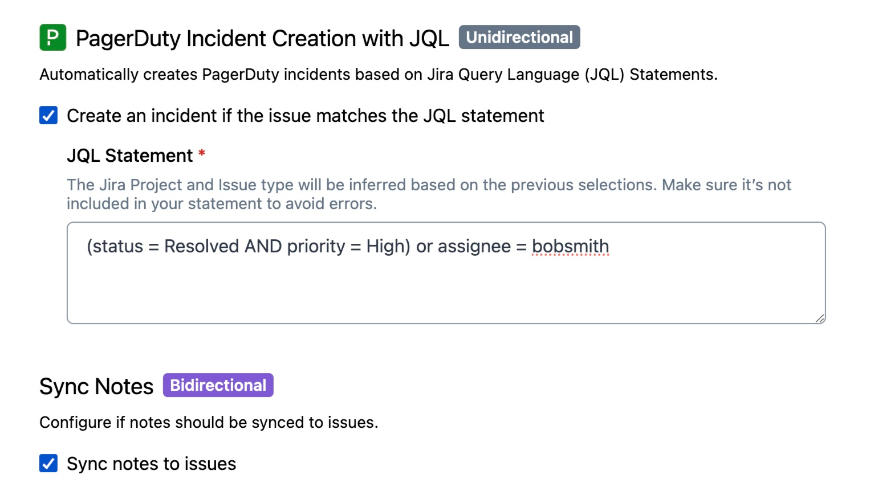Uncheck the Create an incident checkbox
This screenshot has width=870, height=495.
48,115
